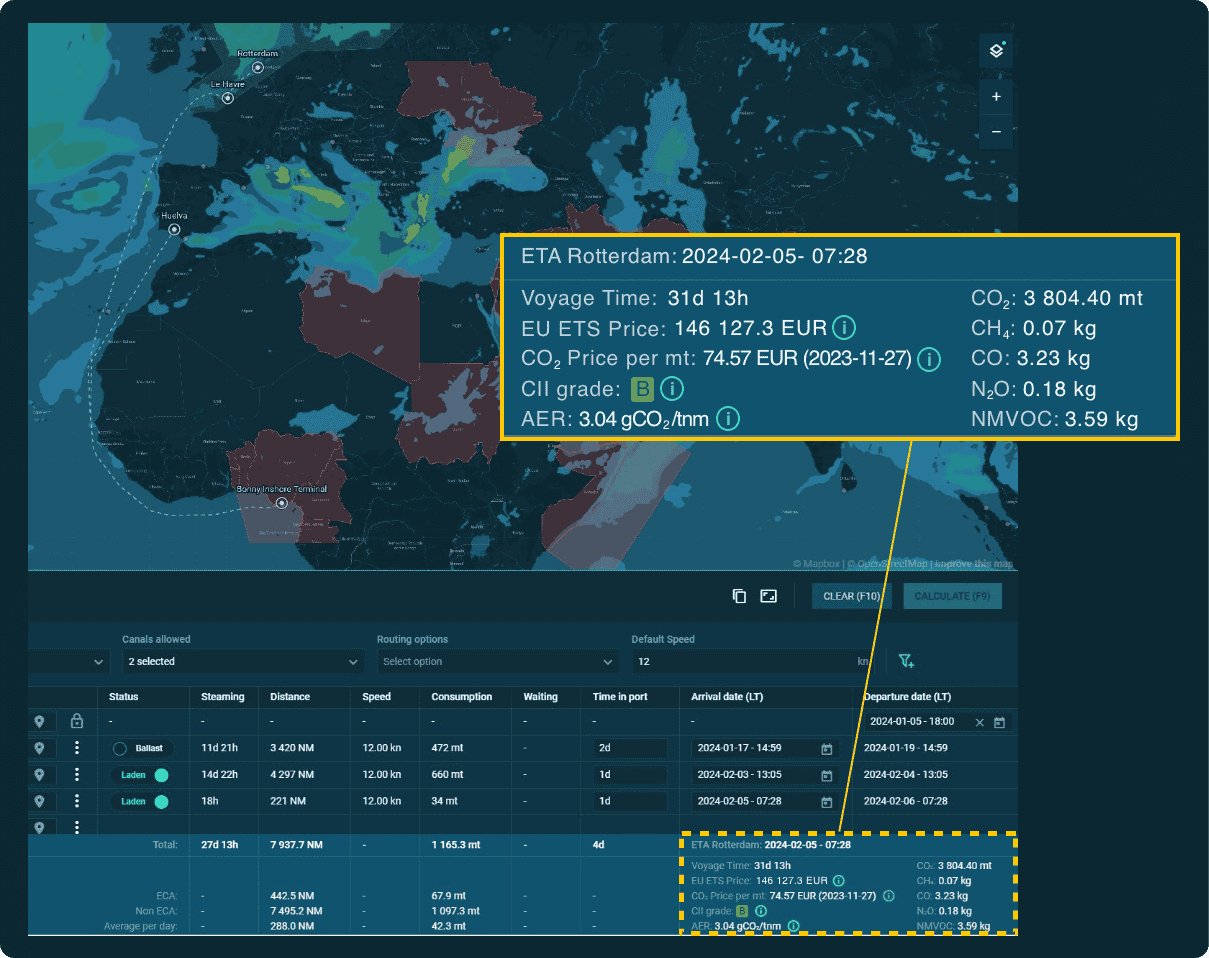Toggle the Laden switch in the 14d 22h row
The image size is (1209, 958).
click(x=140, y=775)
